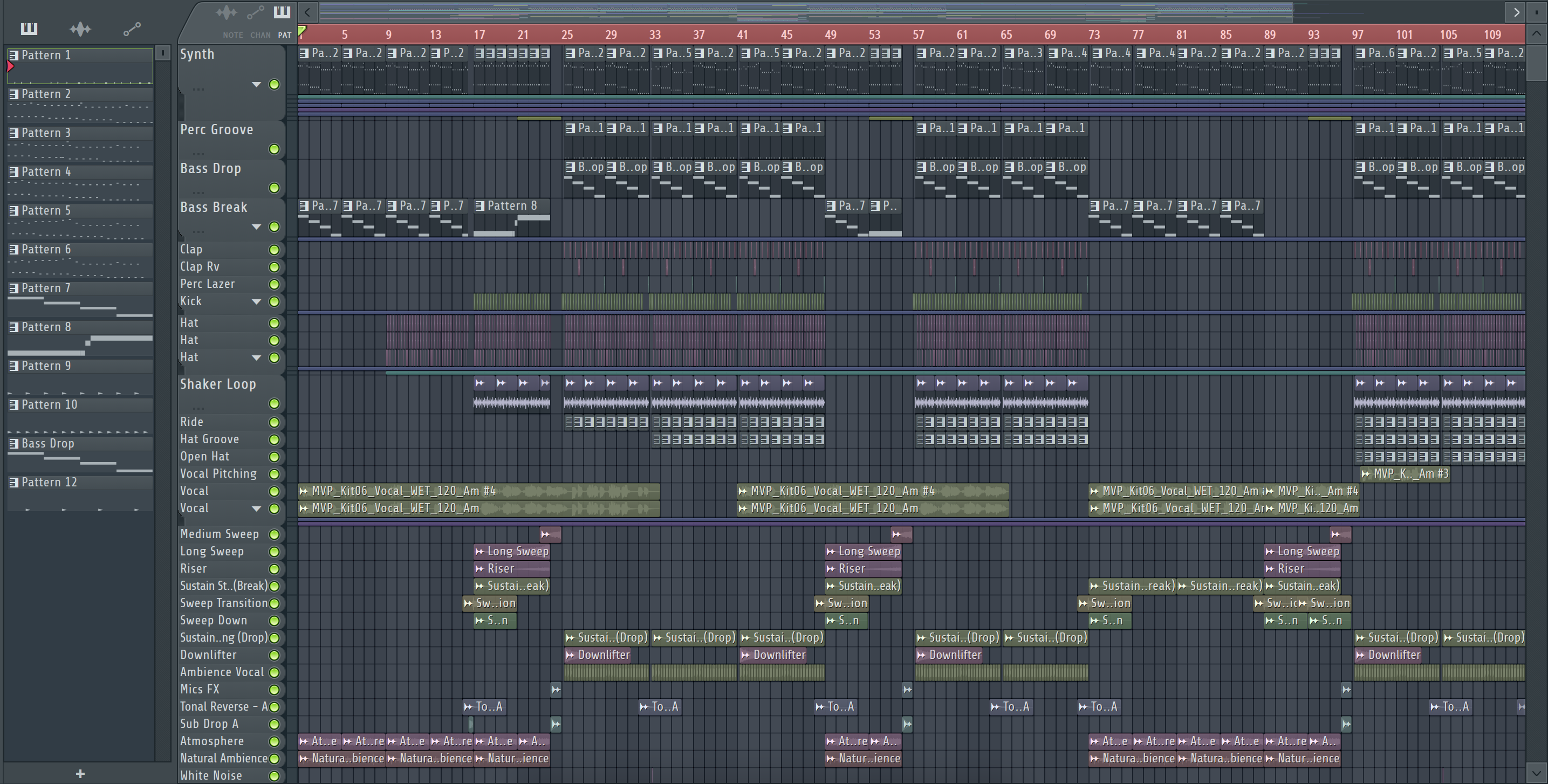The width and height of the screenshot is (1548, 784).
Task: Select the first Riser clip
Action: 511,569
